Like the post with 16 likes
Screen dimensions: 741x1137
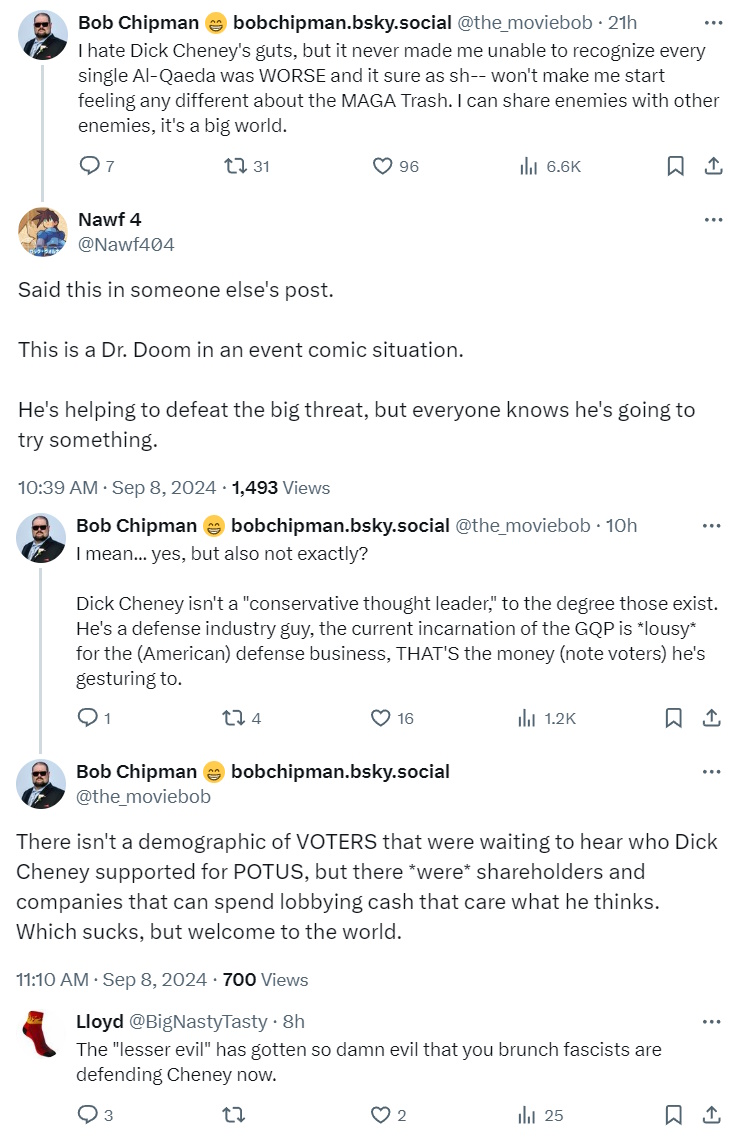click(x=381, y=717)
